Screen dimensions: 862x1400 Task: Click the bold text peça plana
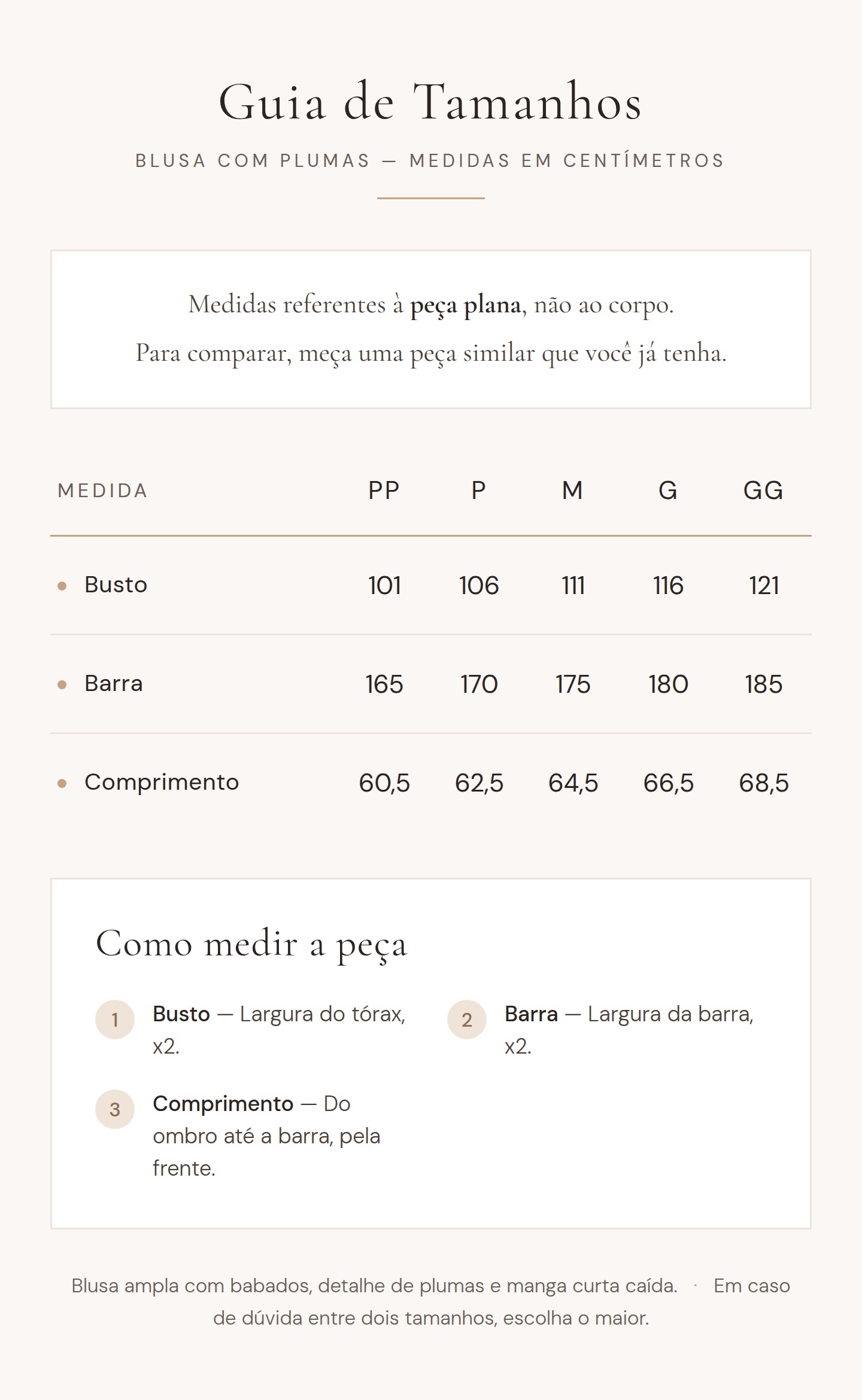[x=465, y=305]
